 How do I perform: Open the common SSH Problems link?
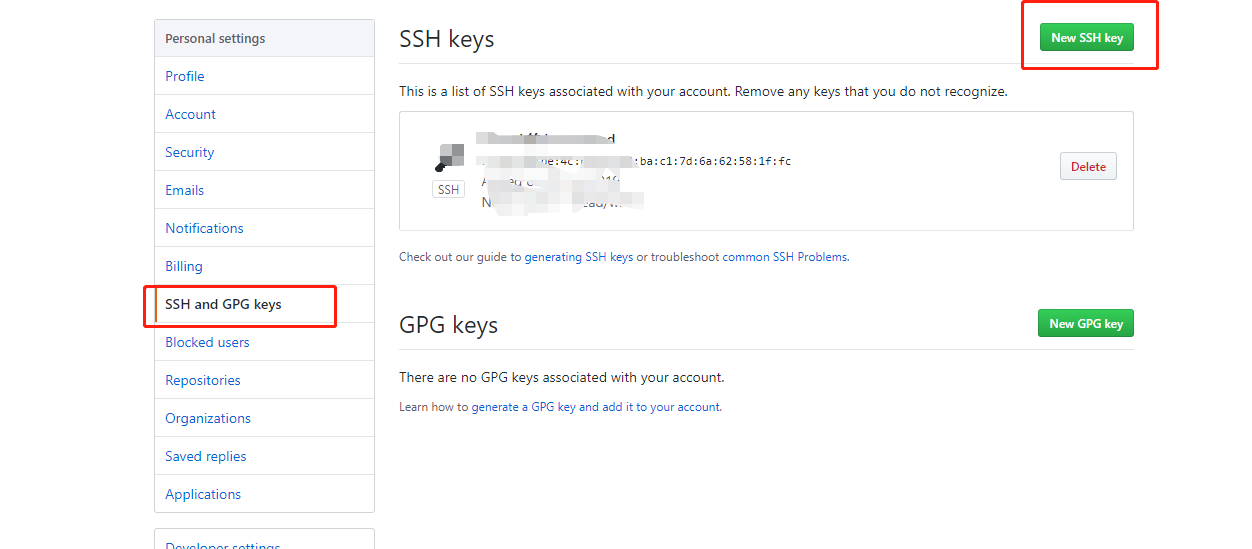point(785,257)
